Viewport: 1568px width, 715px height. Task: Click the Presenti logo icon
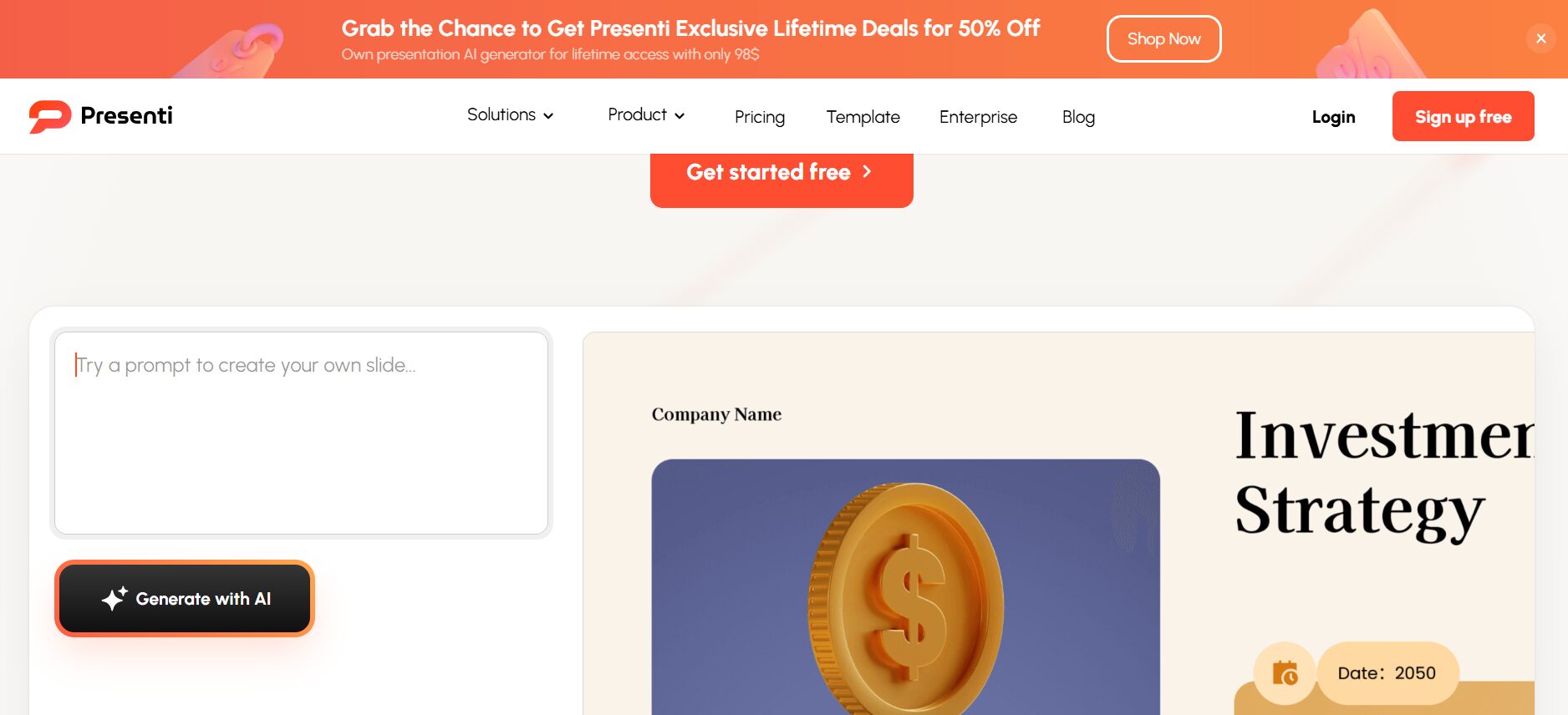pyautogui.click(x=49, y=116)
